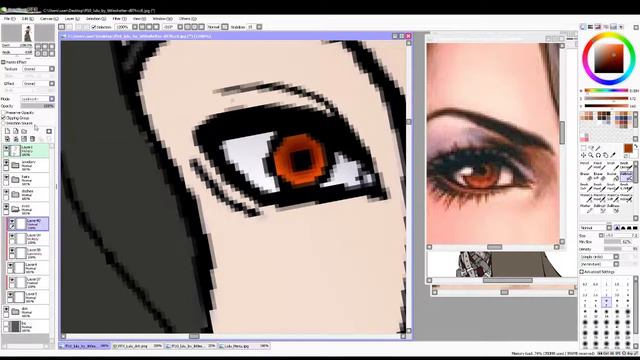Screen dimensions: 640x360
Task: Open the Texture dropdown in Paints Effect
Action: pos(52,69)
